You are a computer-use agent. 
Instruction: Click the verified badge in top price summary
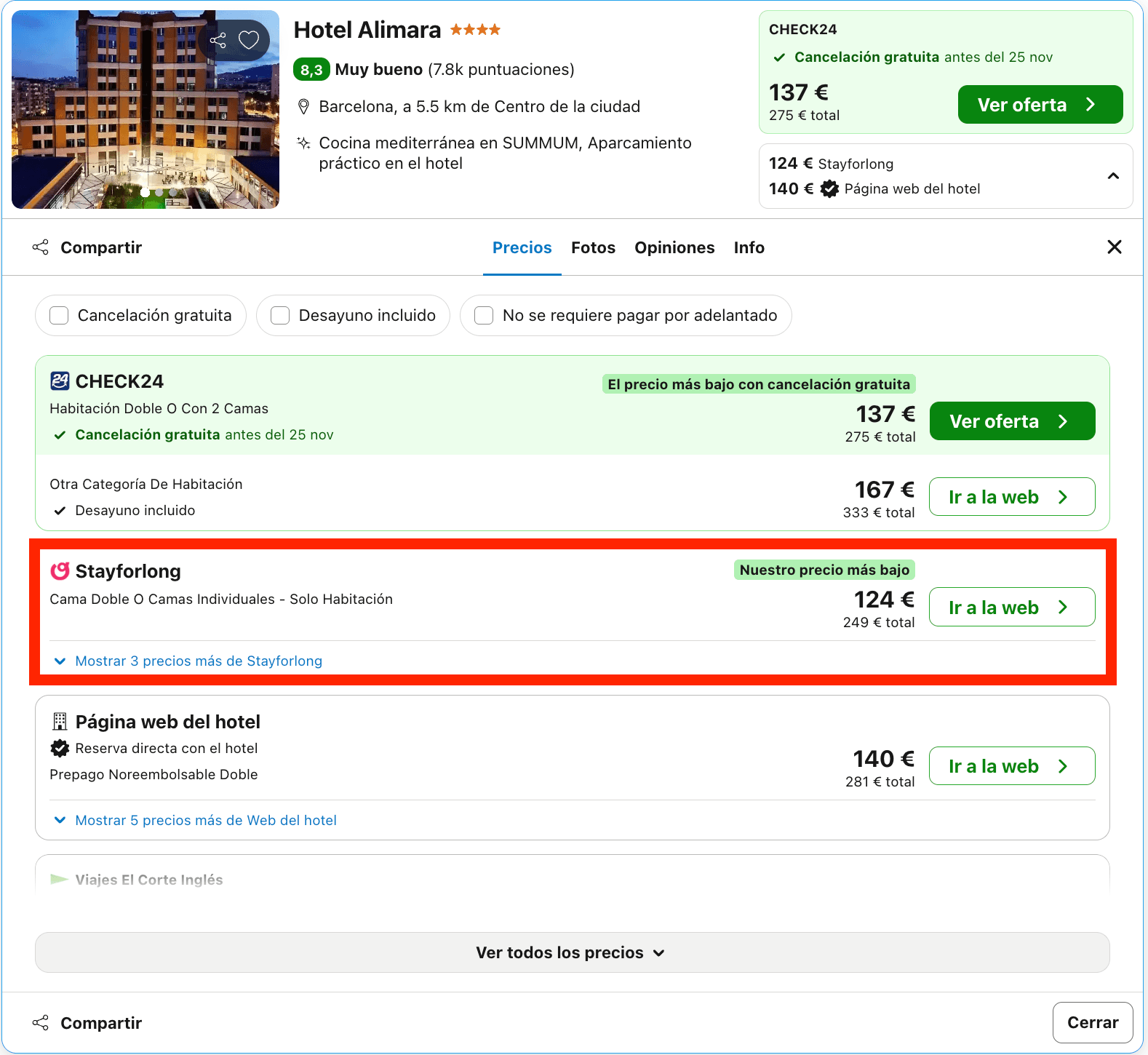tap(829, 189)
